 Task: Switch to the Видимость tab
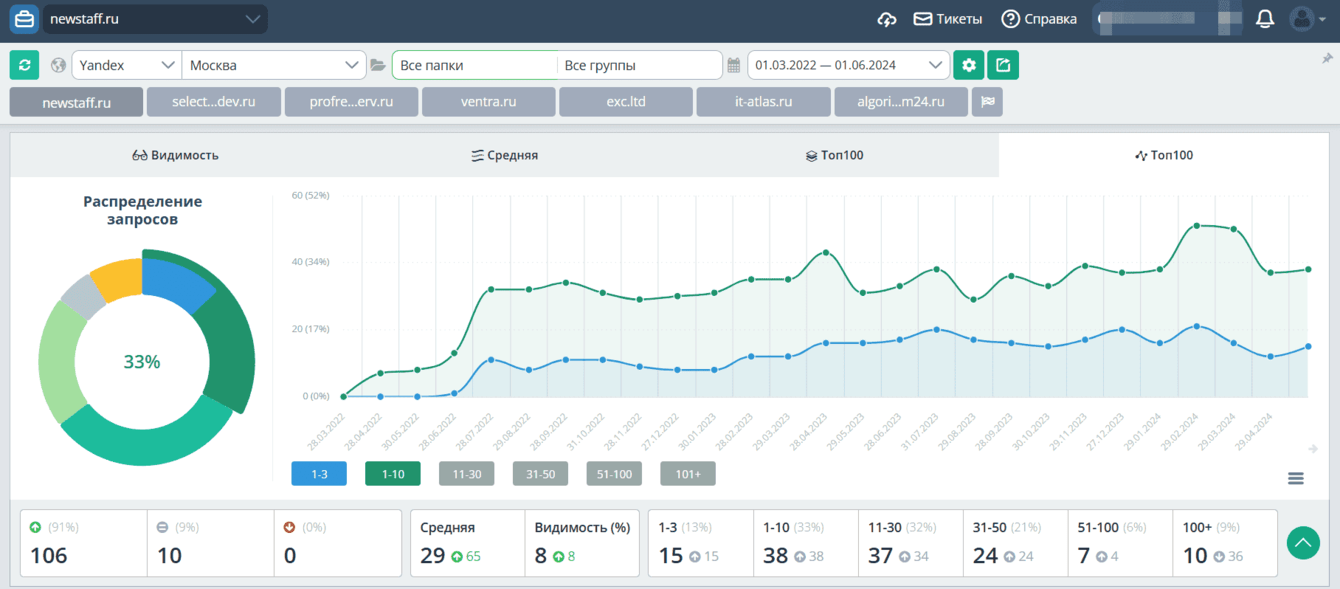pyautogui.click(x=175, y=155)
